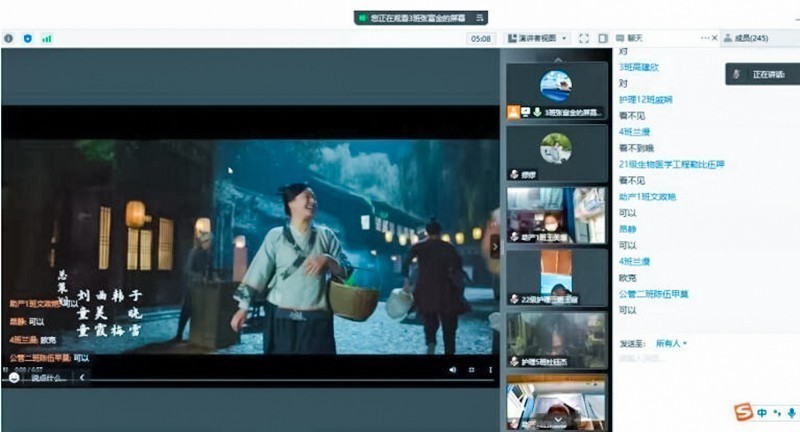Click the chat sender name starting 21级生物医学工程
The height and width of the screenshot is (432, 800).
point(671,164)
